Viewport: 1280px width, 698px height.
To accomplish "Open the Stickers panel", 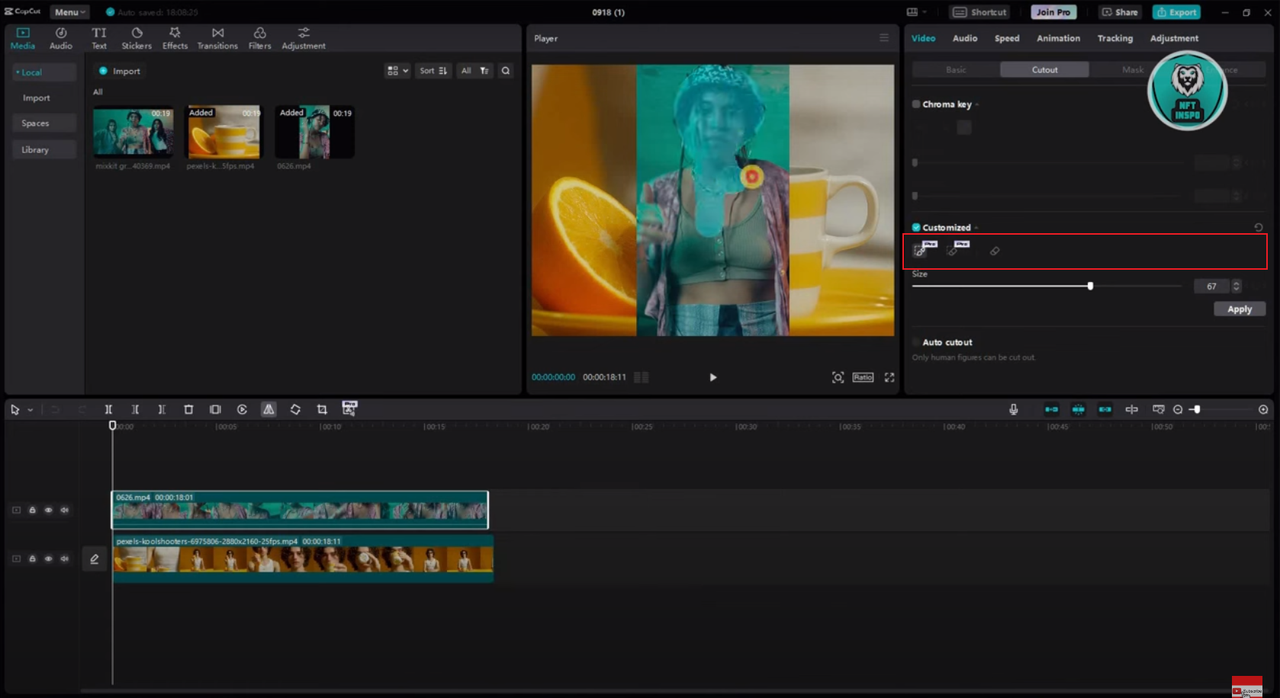I will coord(136,38).
